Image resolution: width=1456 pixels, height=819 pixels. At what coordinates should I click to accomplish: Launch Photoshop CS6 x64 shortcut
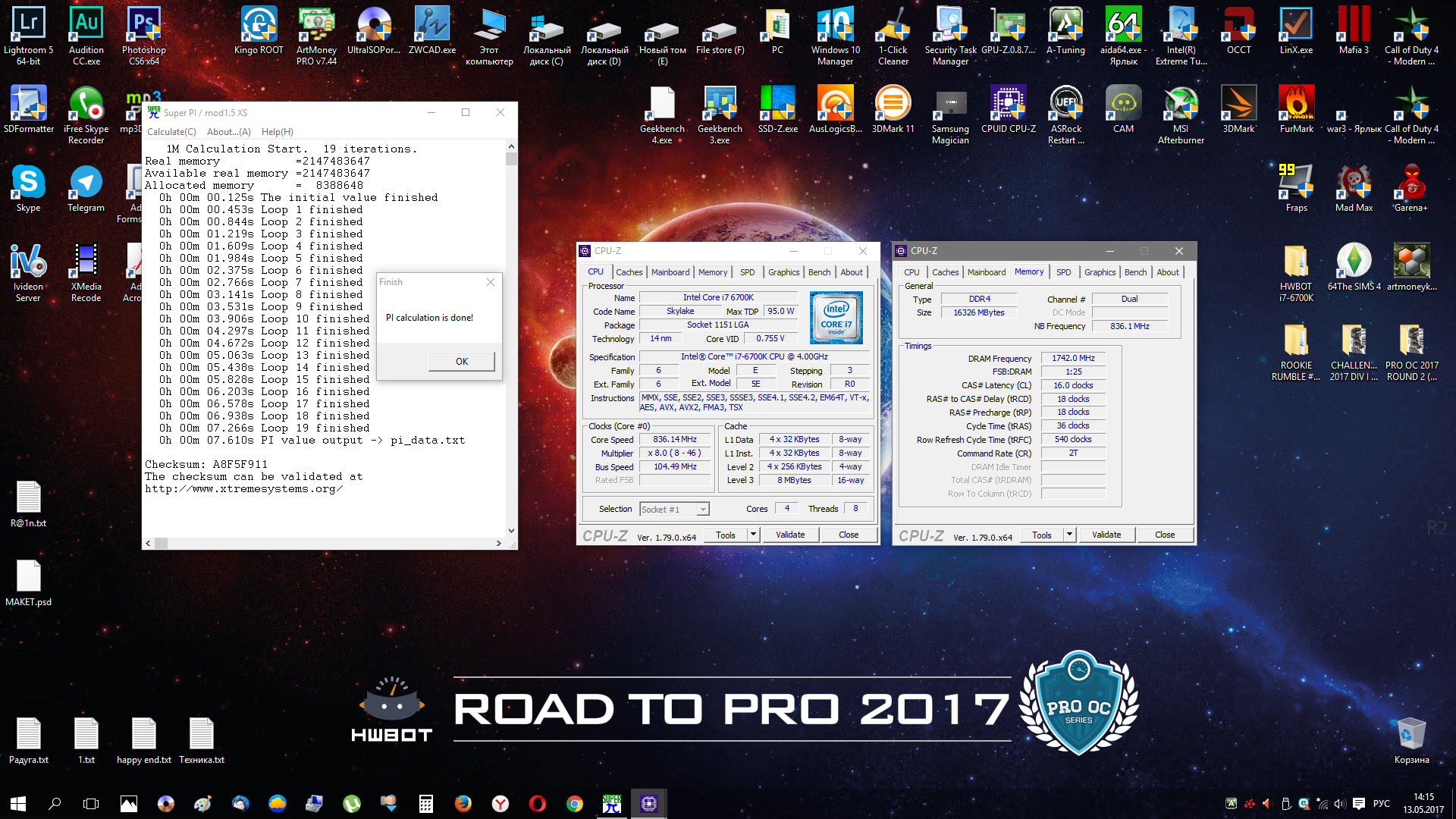(x=143, y=35)
